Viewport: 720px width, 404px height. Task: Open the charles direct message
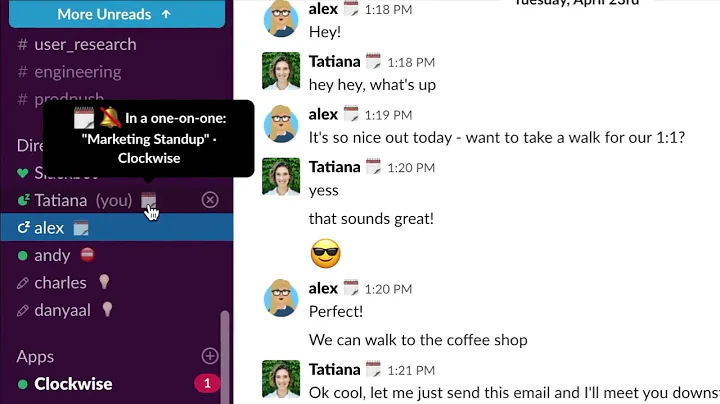[60, 283]
